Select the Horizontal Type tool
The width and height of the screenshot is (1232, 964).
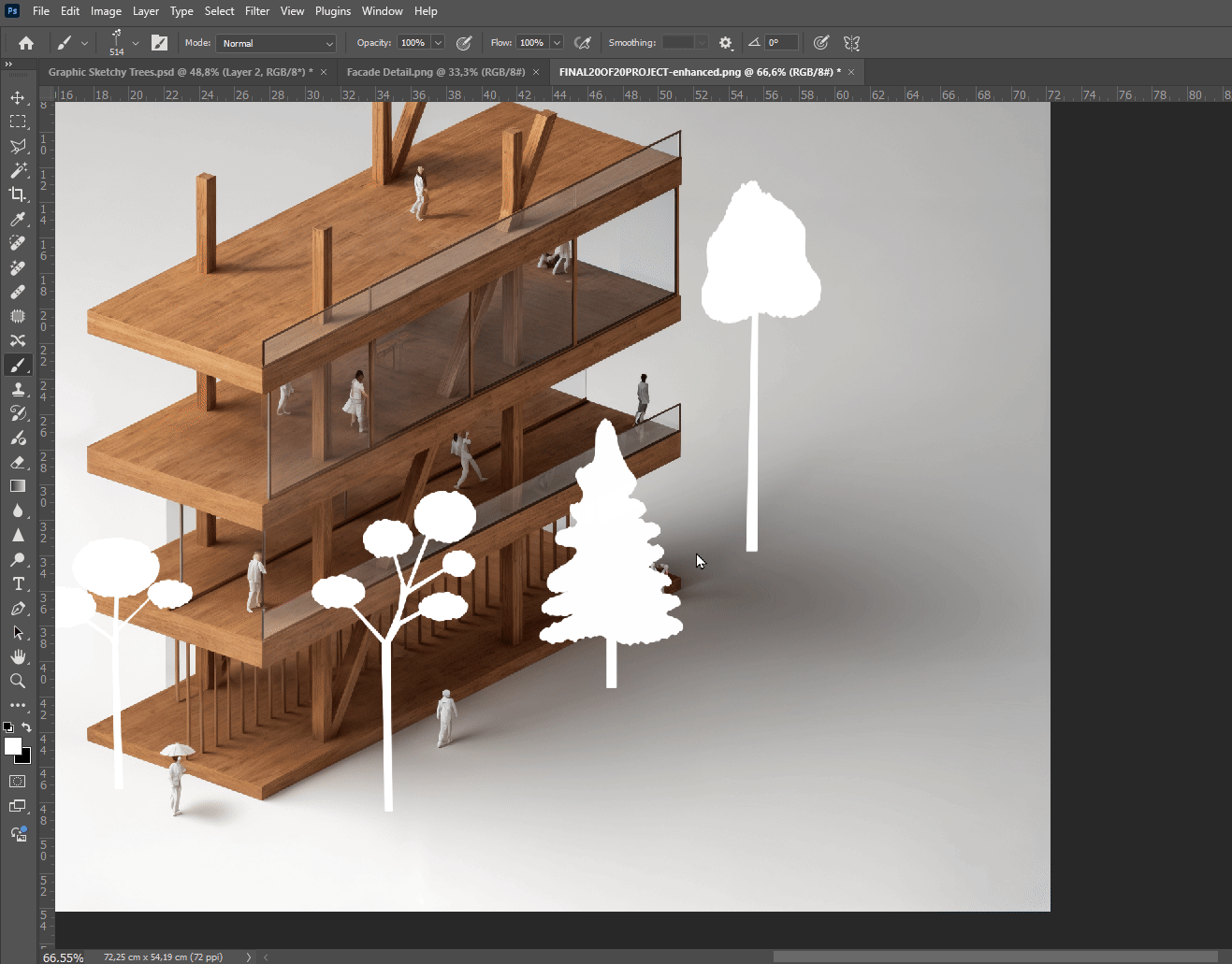(x=18, y=583)
